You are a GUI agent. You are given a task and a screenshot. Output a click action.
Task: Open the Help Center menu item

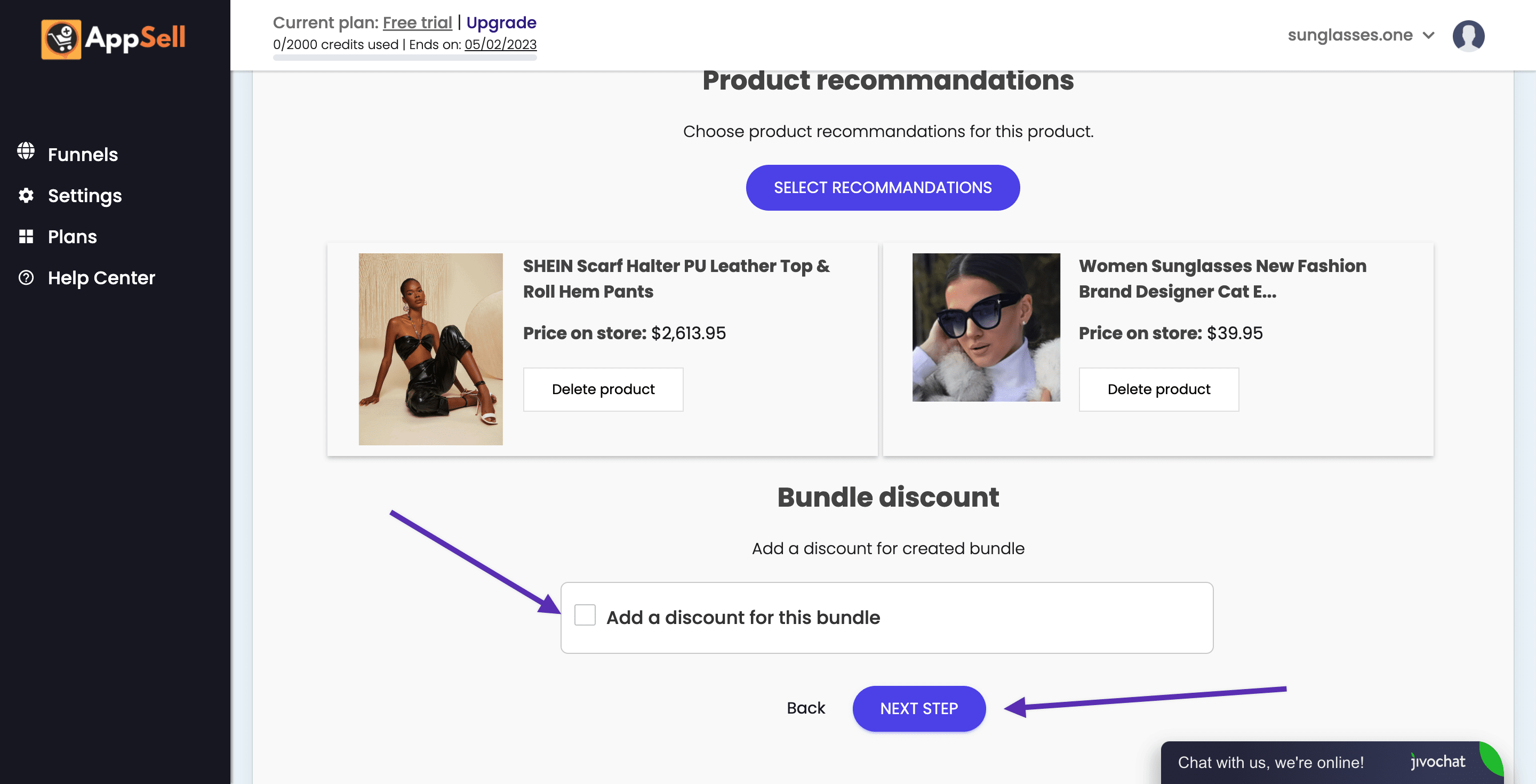pos(101,278)
